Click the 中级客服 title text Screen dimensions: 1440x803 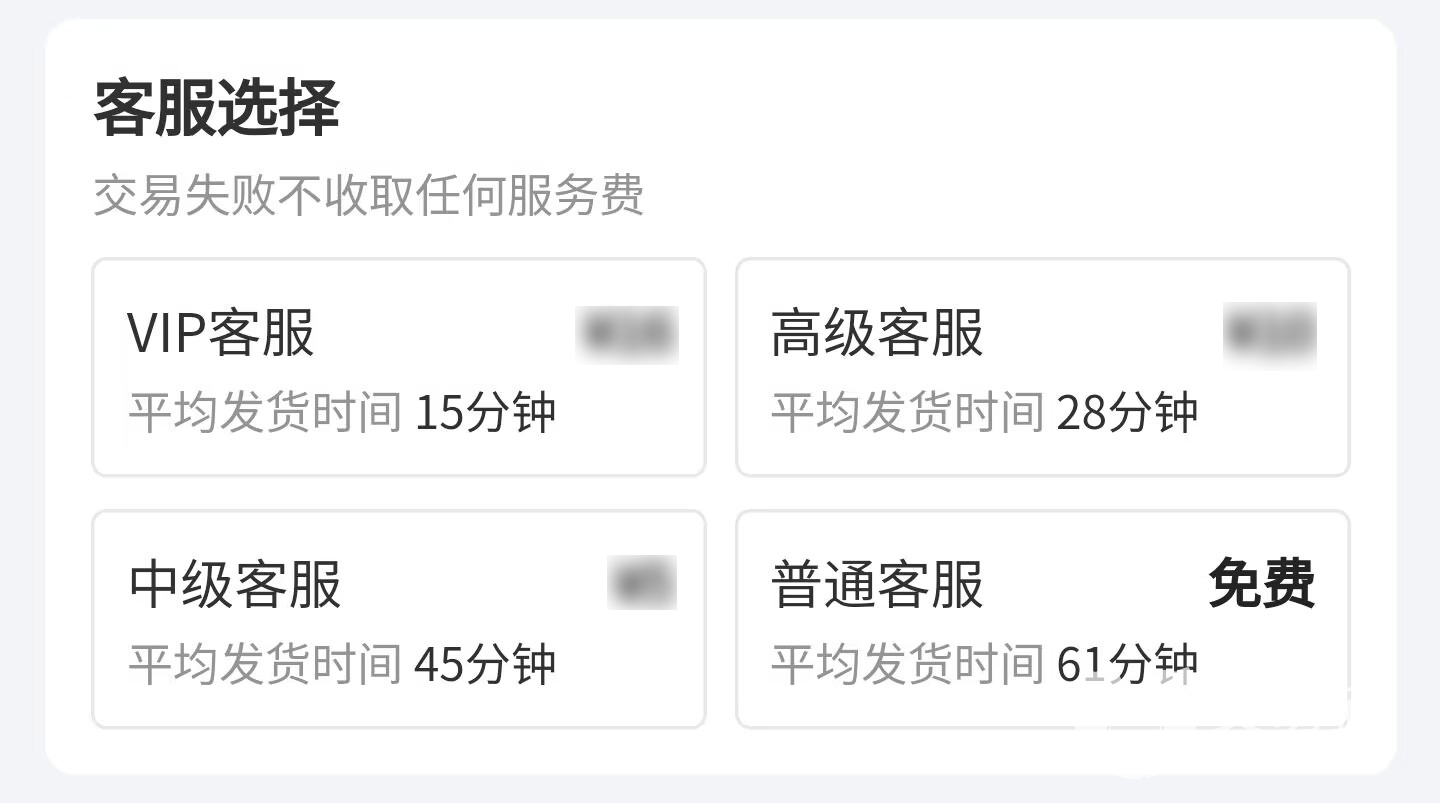point(235,584)
